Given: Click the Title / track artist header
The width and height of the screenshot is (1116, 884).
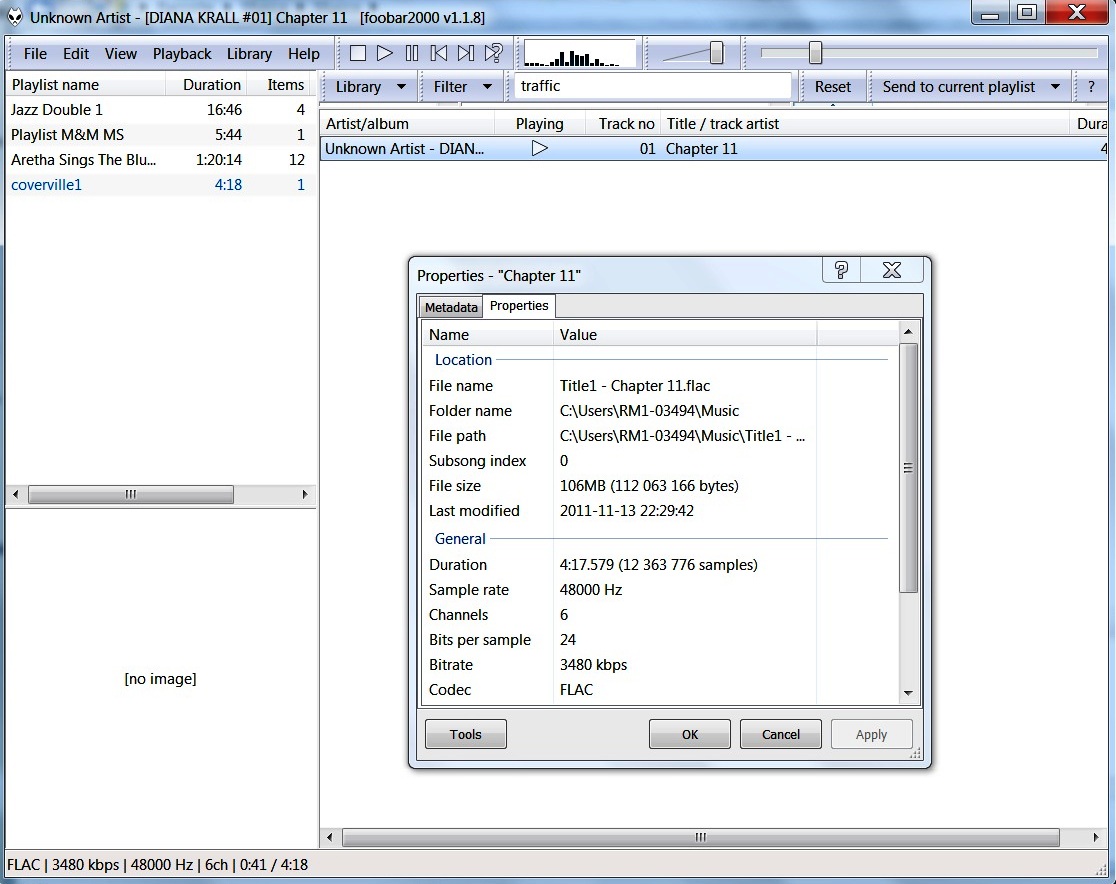Looking at the screenshot, I should click(865, 124).
